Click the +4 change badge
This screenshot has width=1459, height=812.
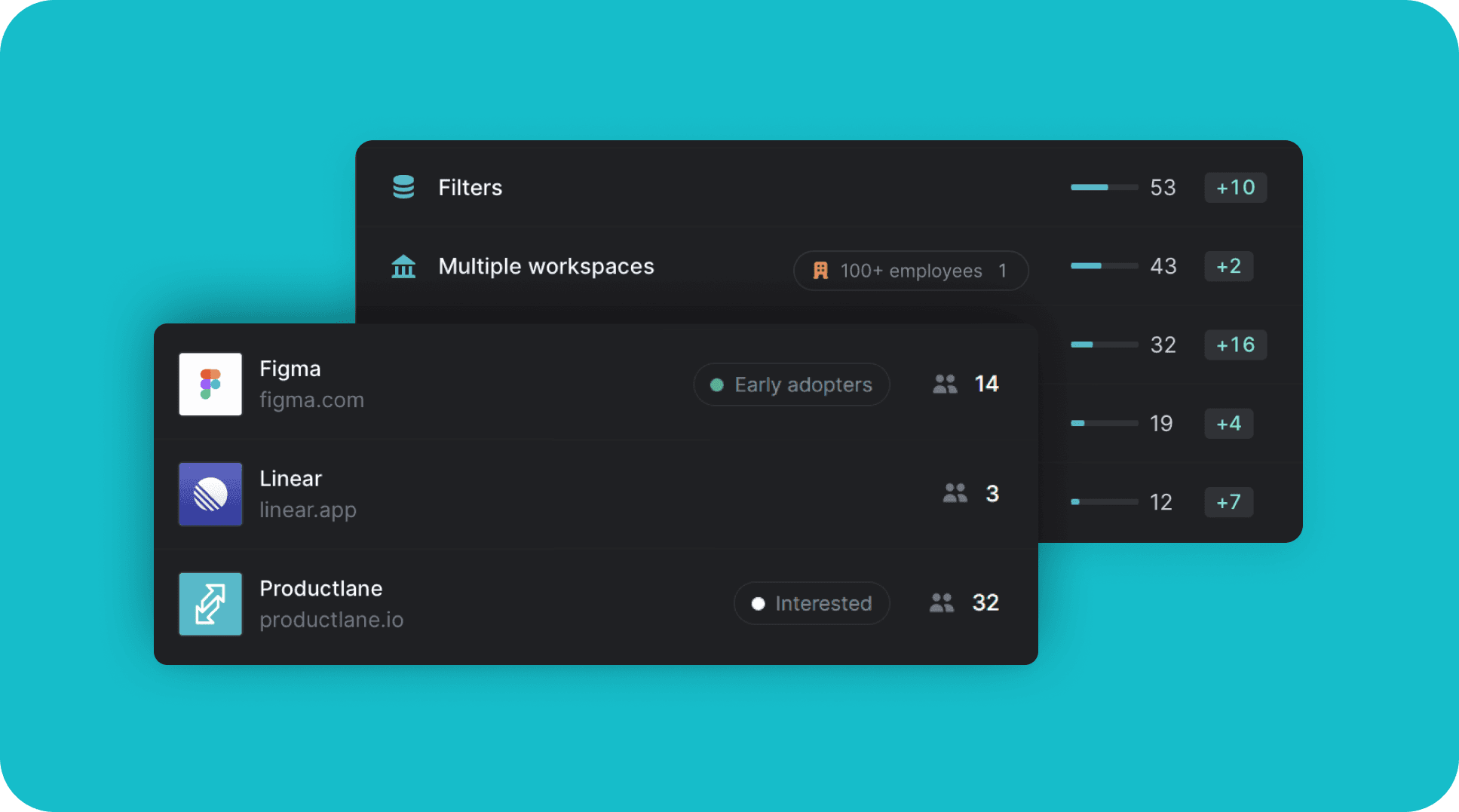click(x=1229, y=423)
